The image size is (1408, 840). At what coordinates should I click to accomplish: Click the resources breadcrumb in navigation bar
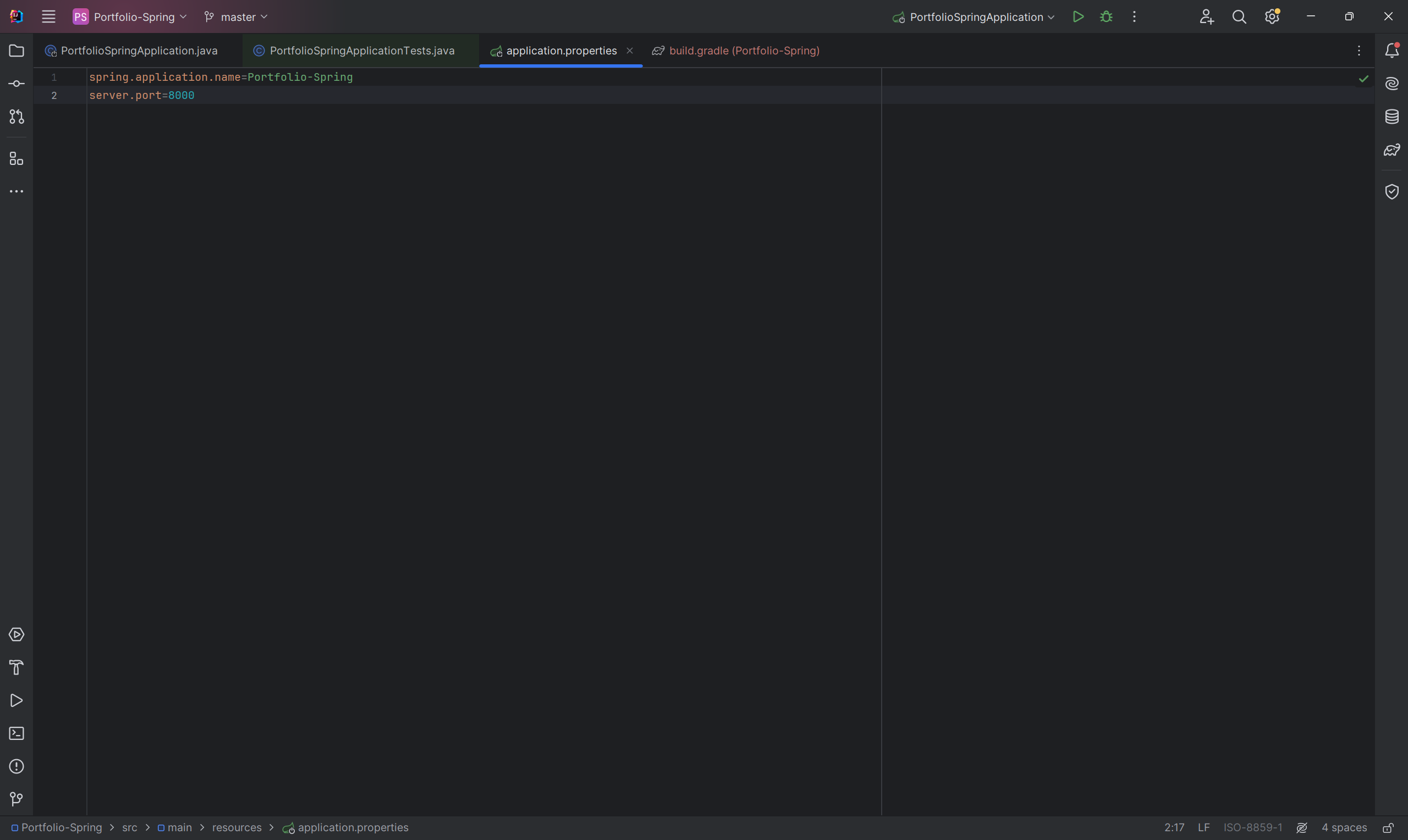[237, 828]
